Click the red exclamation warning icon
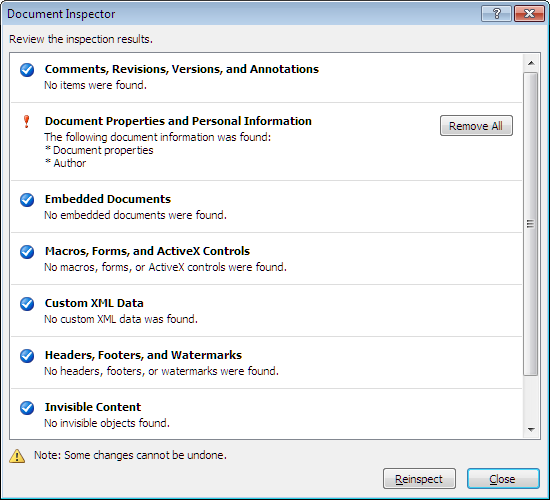This screenshot has width=550, height=500. (26, 122)
